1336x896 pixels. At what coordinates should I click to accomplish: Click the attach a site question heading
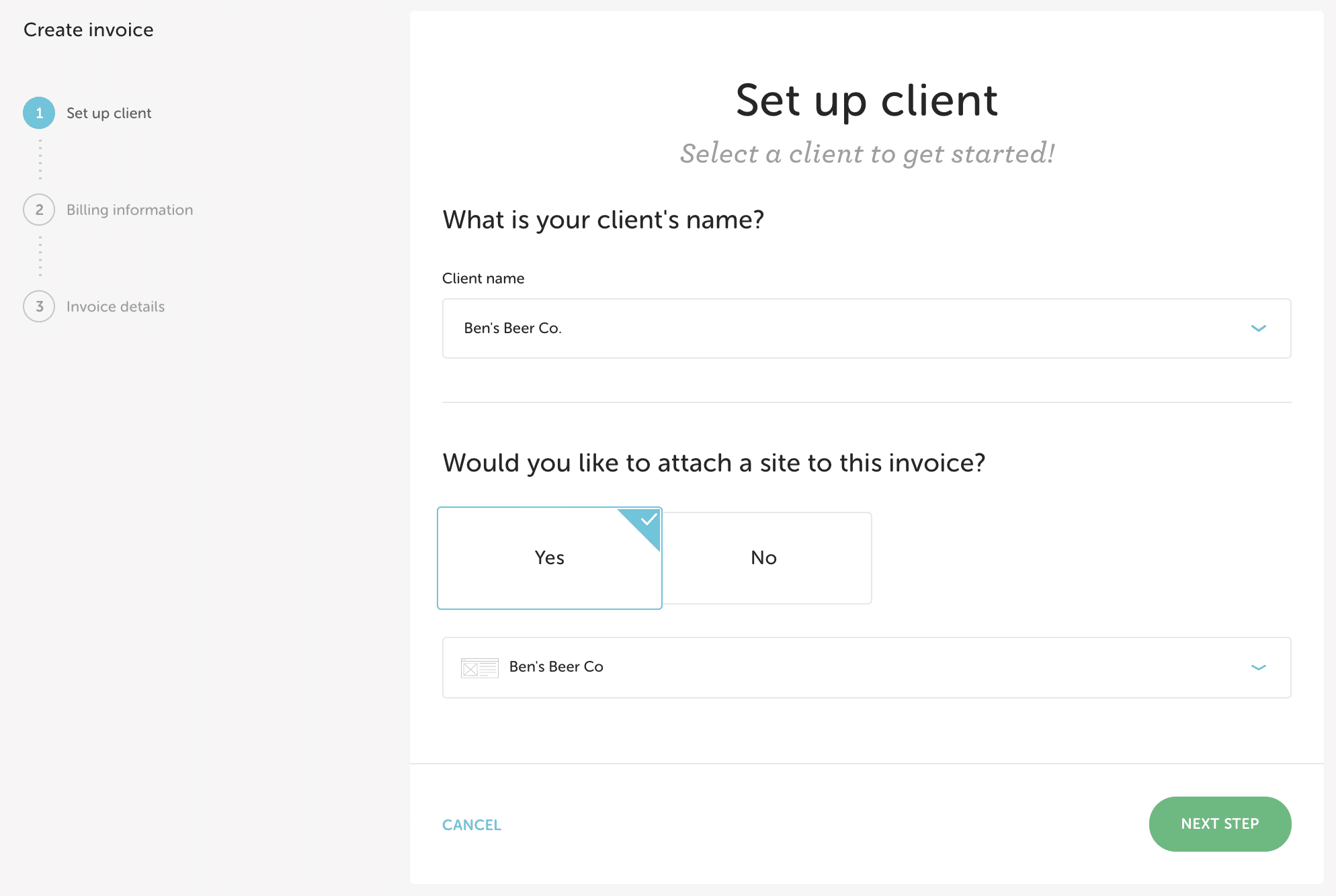714,463
